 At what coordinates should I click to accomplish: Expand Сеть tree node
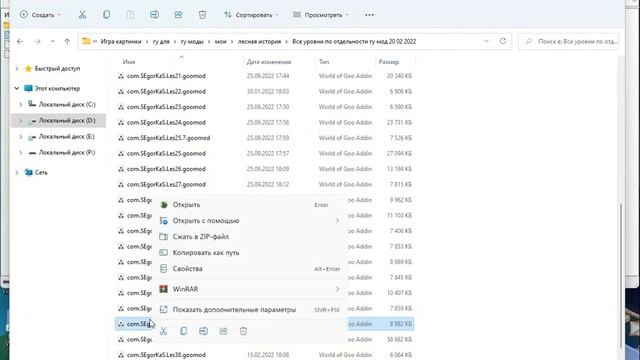pyautogui.click(x=17, y=172)
